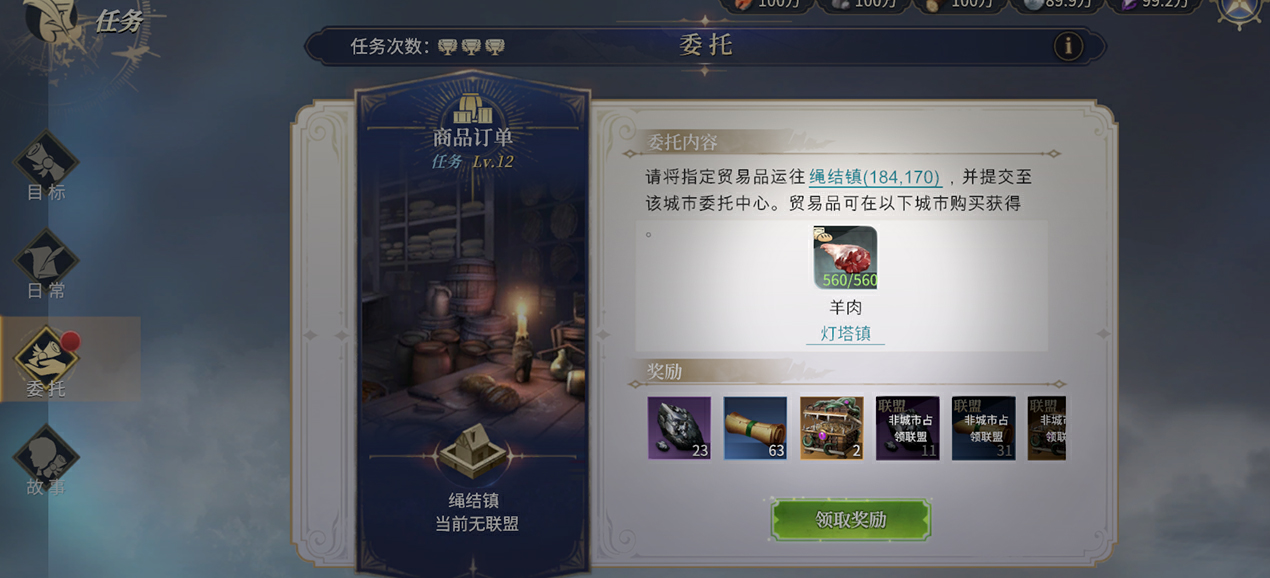Select the ore reward icon showing 23

679,428
